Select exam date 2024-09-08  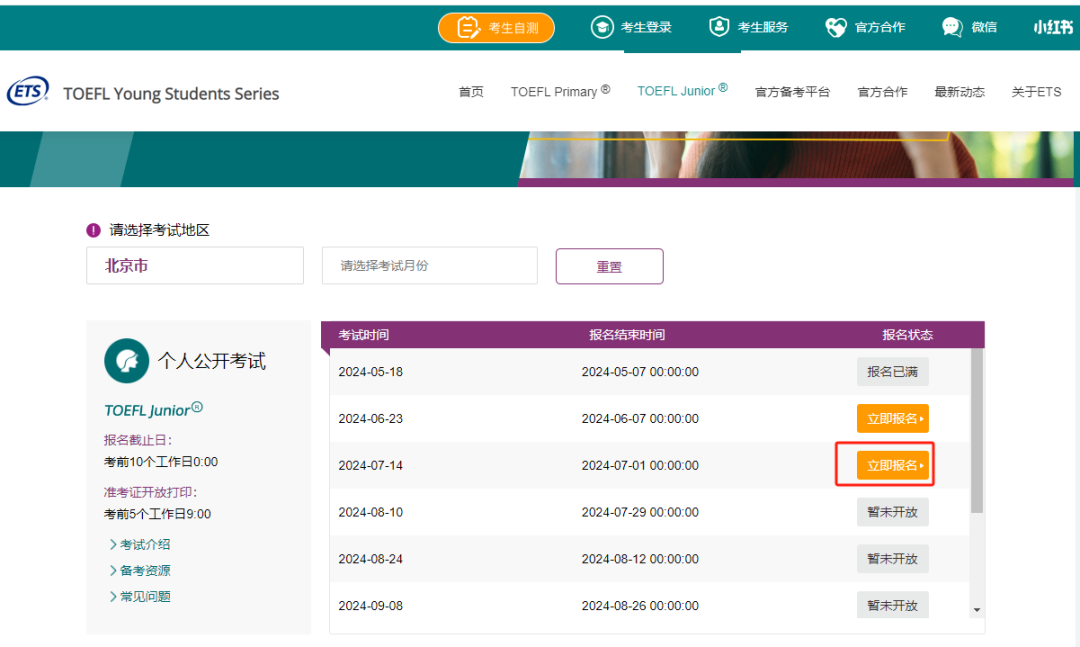pos(371,606)
